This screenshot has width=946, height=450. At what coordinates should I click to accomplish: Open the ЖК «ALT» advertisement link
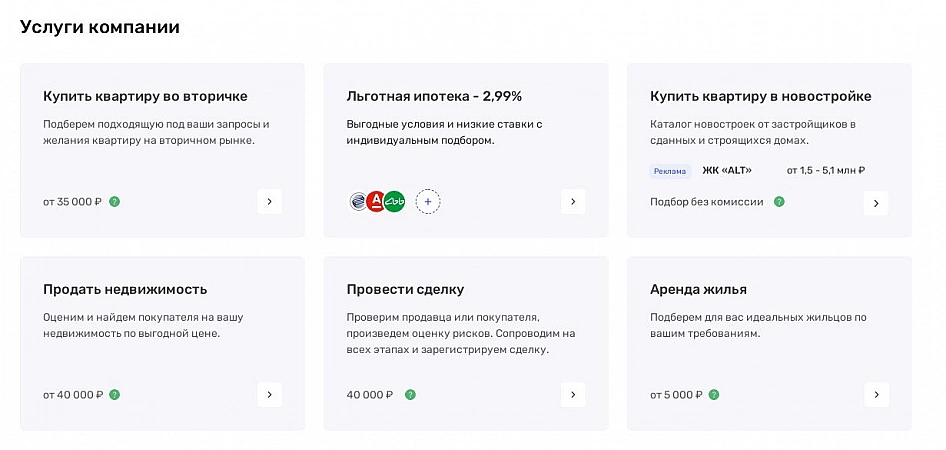pos(727,171)
